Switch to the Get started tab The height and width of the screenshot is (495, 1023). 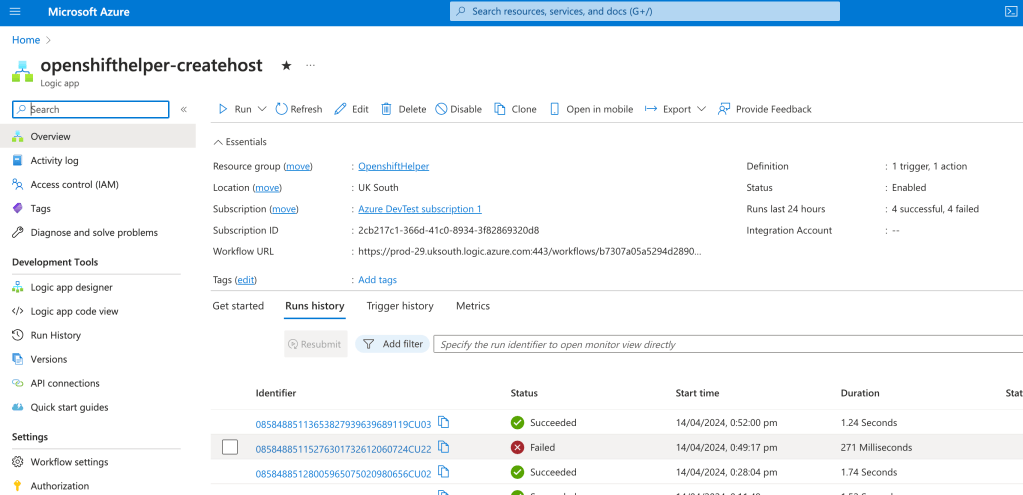click(x=238, y=305)
